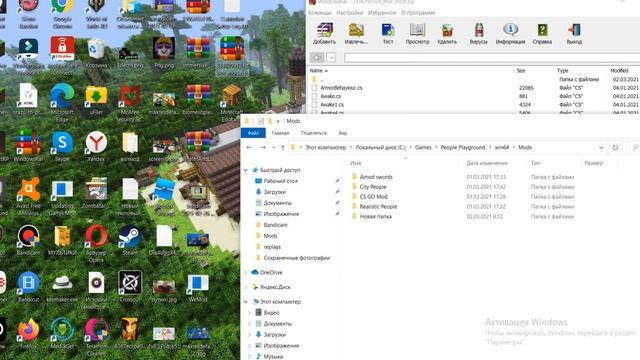Collapse the Быстрый доступ tree node
This screenshot has width=640, height=360.
[246, 170]
